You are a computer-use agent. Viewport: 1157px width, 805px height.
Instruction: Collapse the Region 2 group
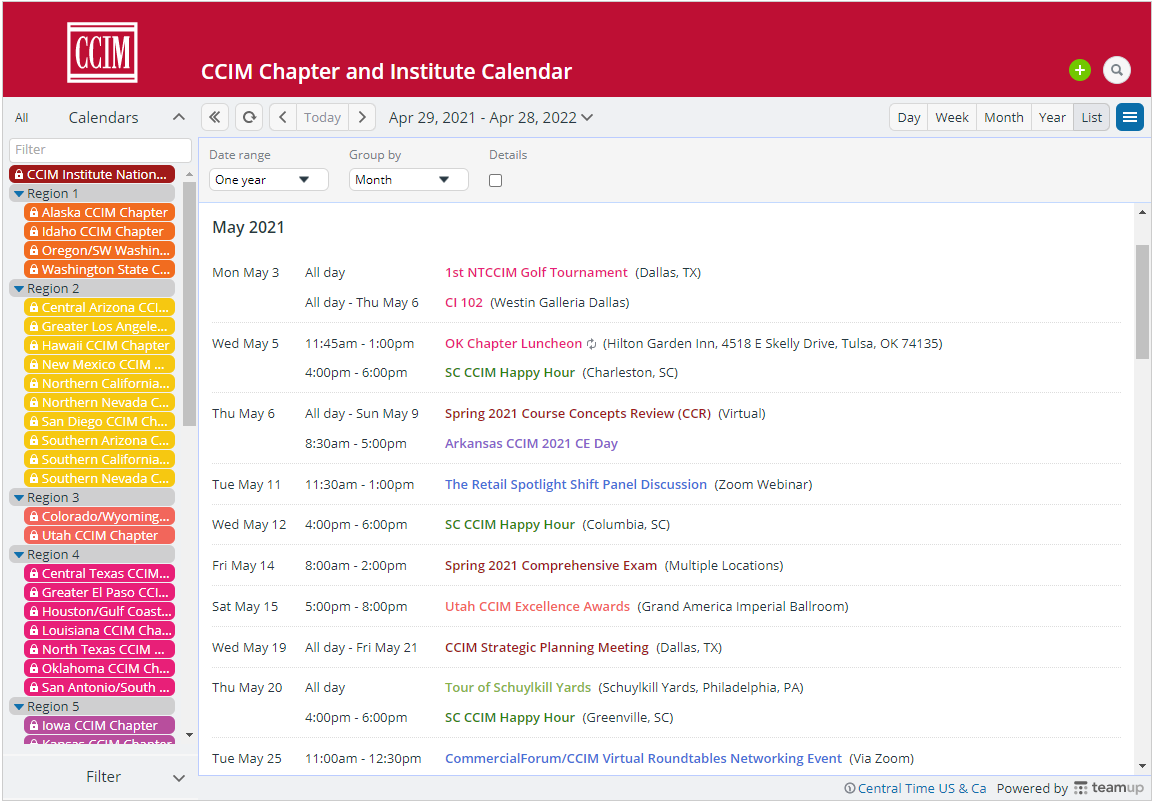pyautogui.click(x=16, y=288)
